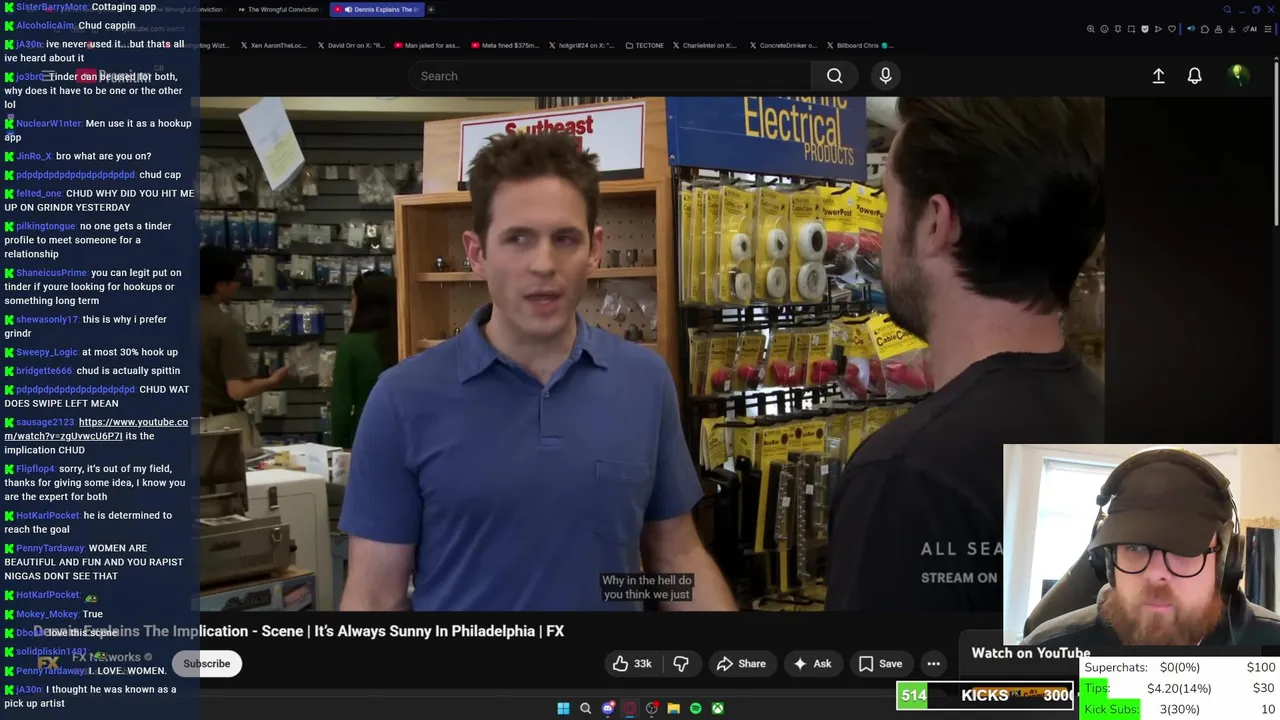The width and height of the screenshot is (1280, 720).
Task: Click username pilkingtongue in chat
Action: pyautogui.click(x=46, y=226)
